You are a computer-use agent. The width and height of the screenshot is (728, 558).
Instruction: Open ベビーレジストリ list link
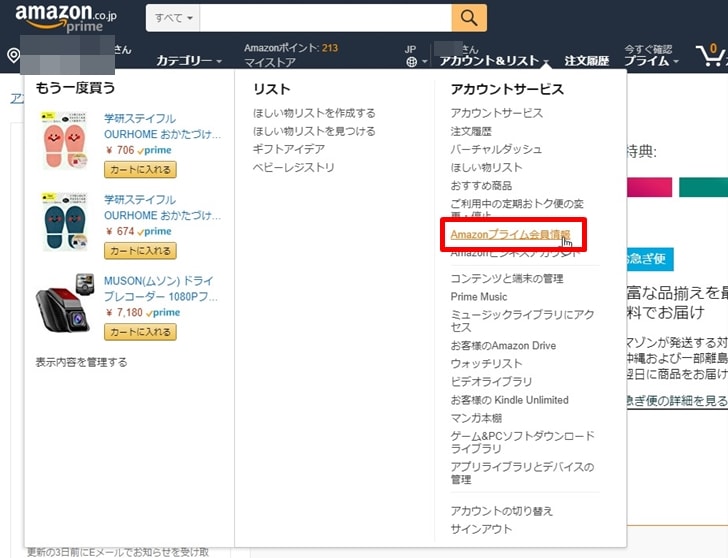click(x=293, y=167)
